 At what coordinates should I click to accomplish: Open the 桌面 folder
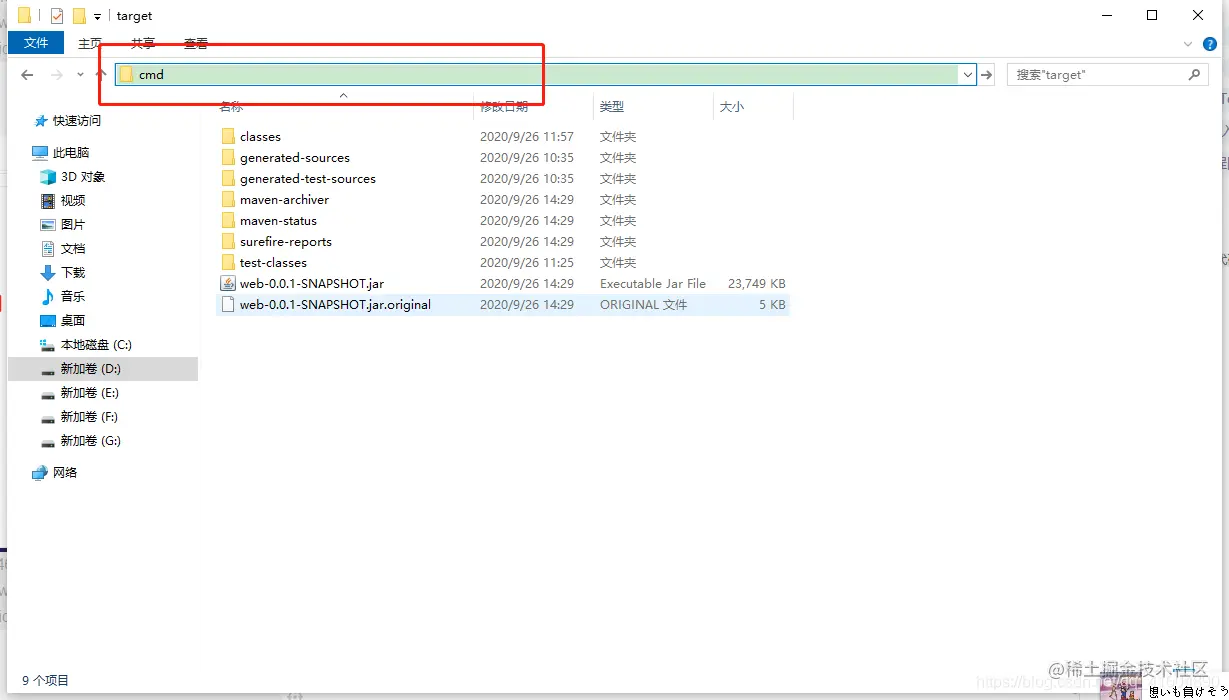click(x=73, y=320)
